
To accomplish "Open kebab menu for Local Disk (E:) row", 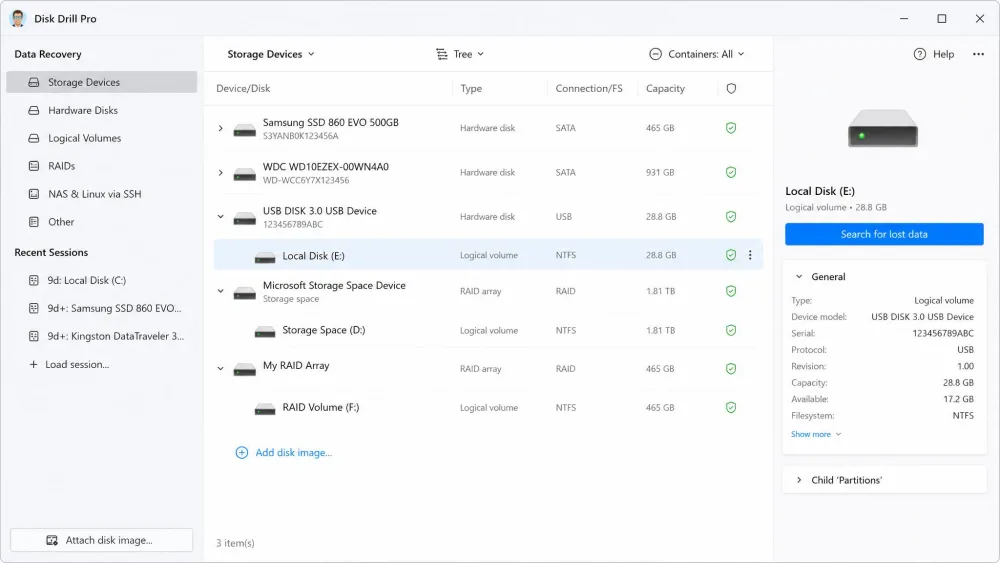I will tap(750, 255).
